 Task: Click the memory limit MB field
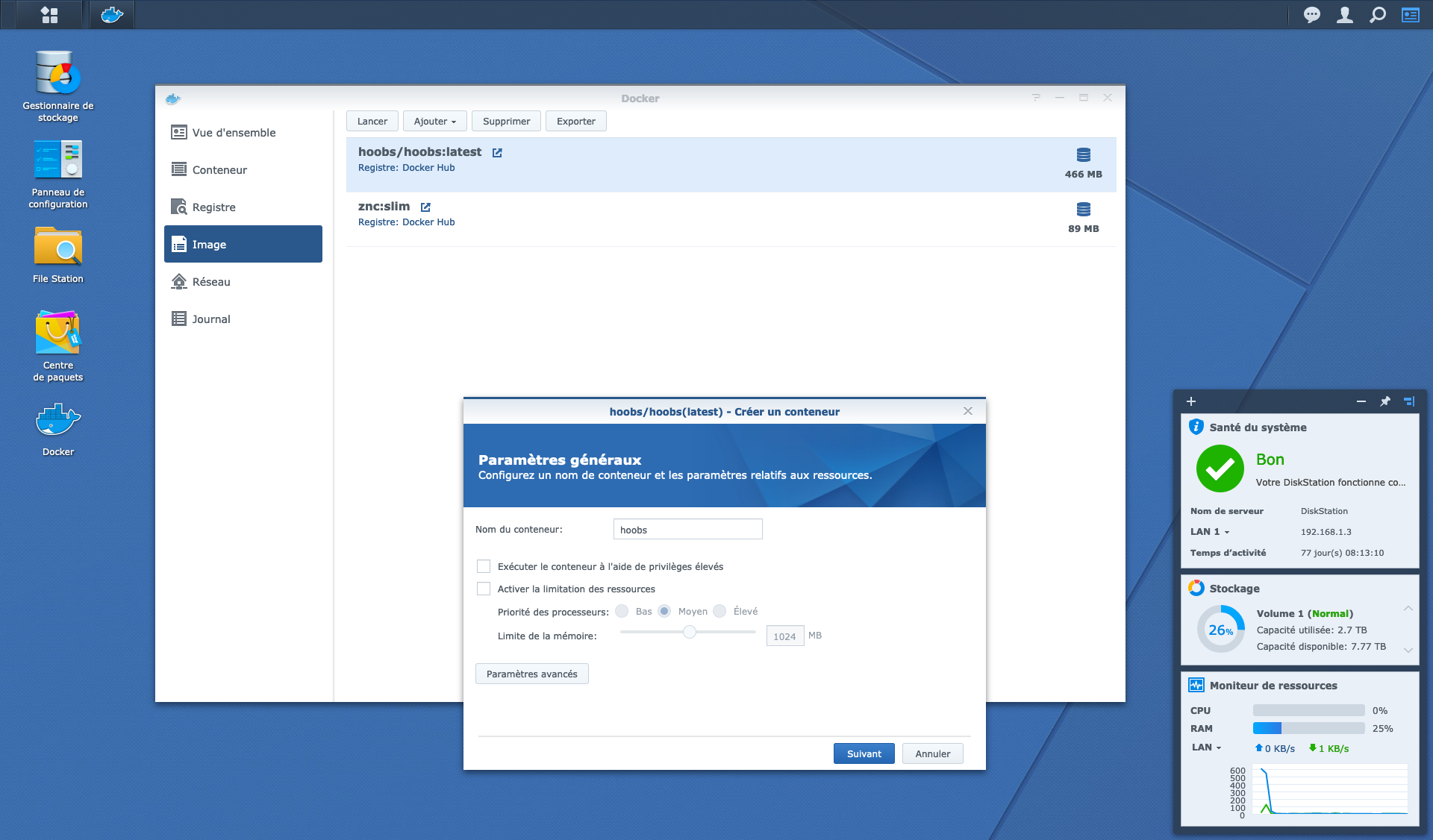click(x=785, y=636)
